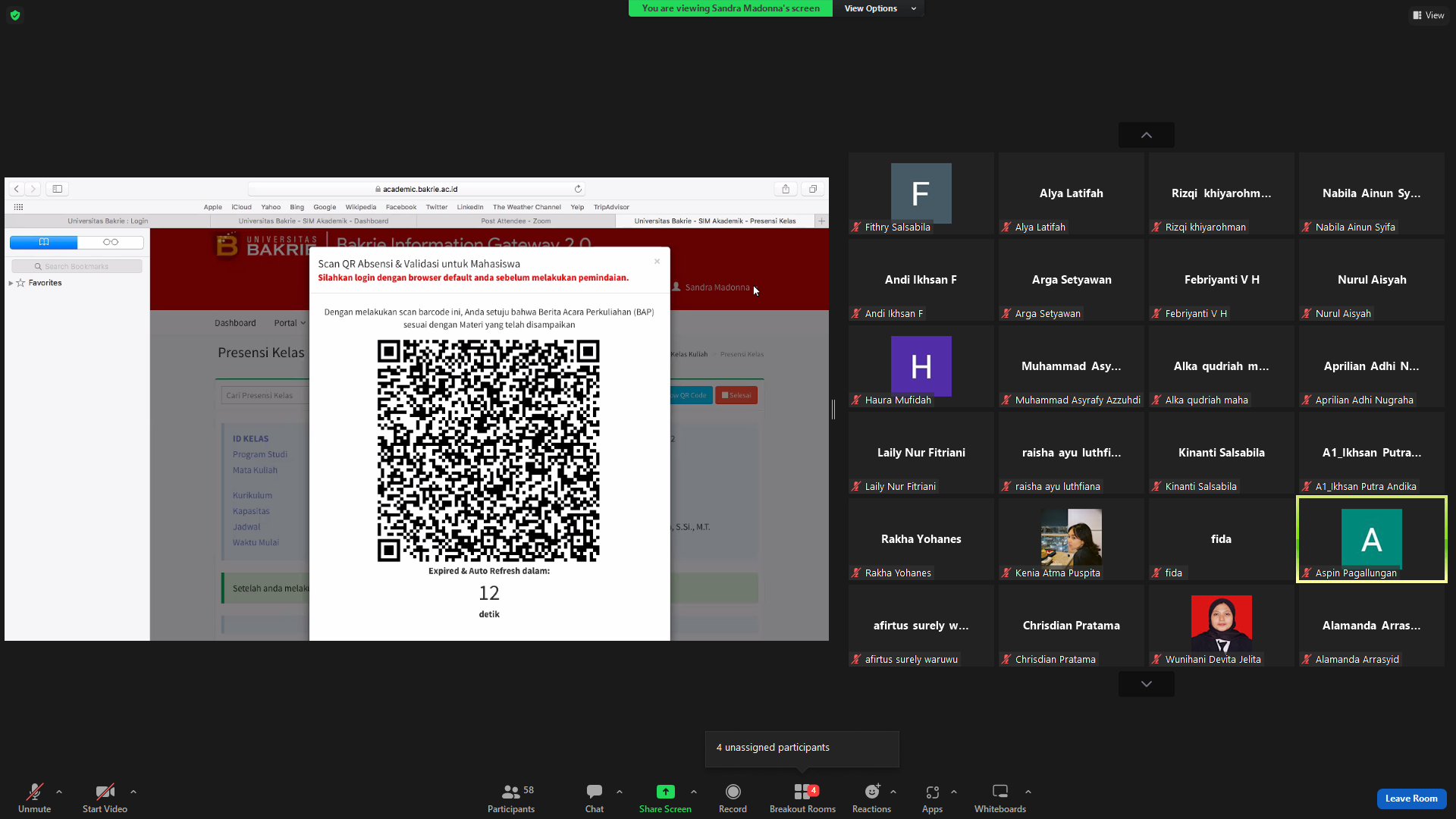
Task: Open Portal menu on Bakrie site
Action: [290, 323]
